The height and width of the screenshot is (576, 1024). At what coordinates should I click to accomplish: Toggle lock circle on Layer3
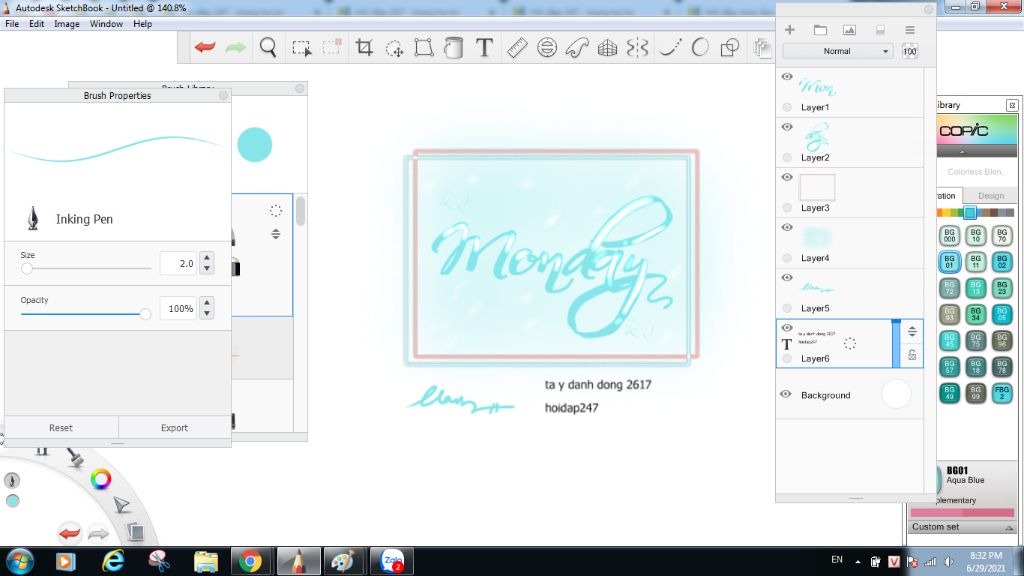click(787, 208)
